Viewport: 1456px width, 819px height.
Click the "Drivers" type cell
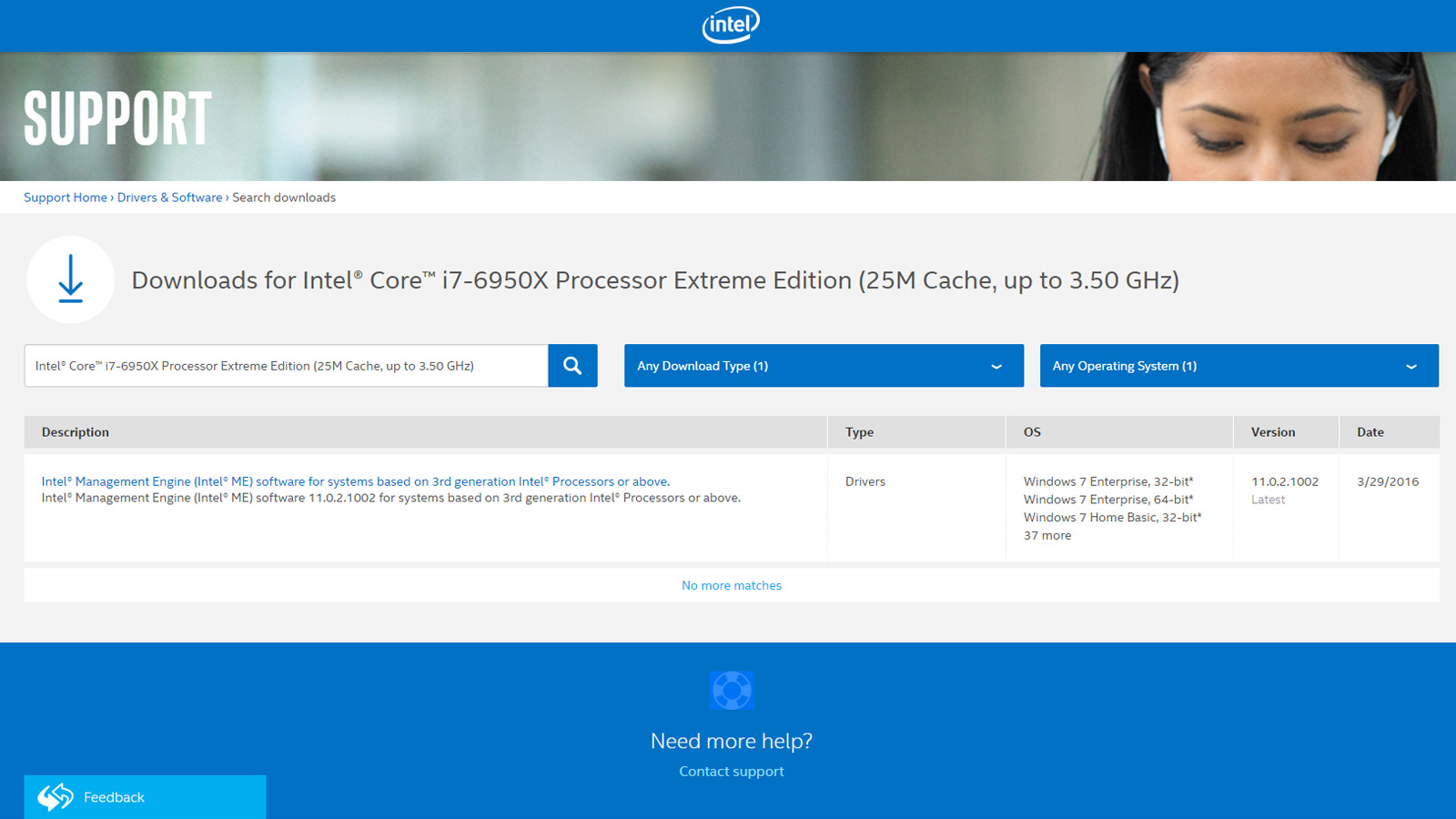click(x=865, y=481)
